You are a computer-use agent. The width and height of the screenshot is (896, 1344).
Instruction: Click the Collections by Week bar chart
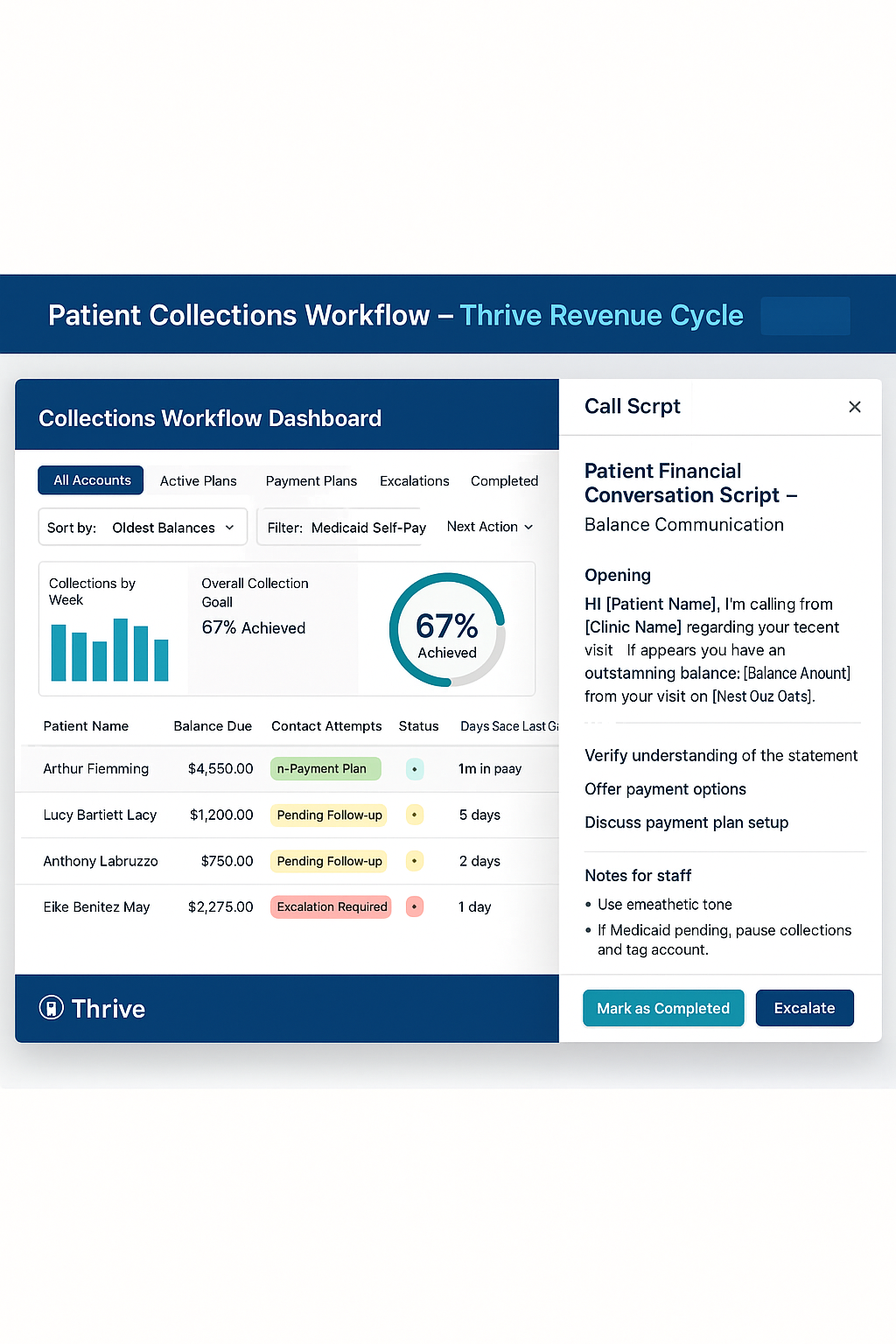click(109, 650)
